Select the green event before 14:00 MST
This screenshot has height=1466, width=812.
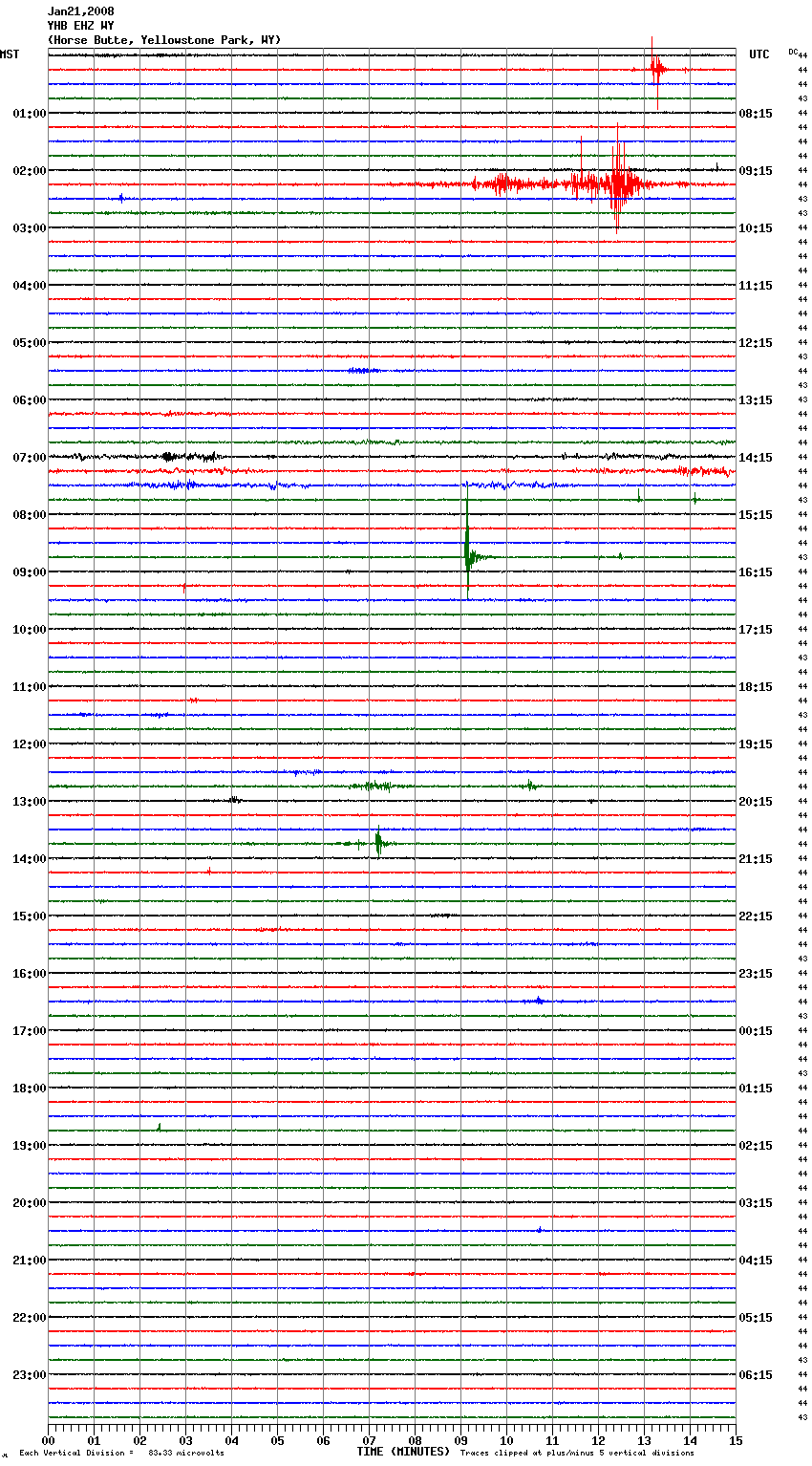tap(378, 843)
